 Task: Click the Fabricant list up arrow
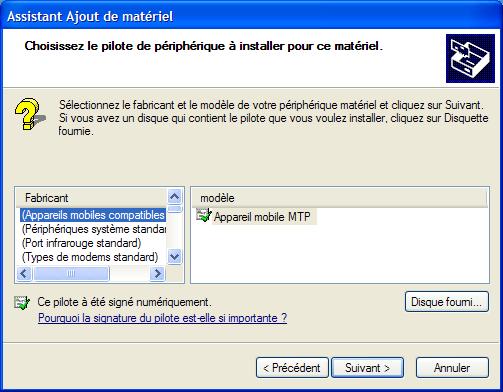click(x=175, y=197)
